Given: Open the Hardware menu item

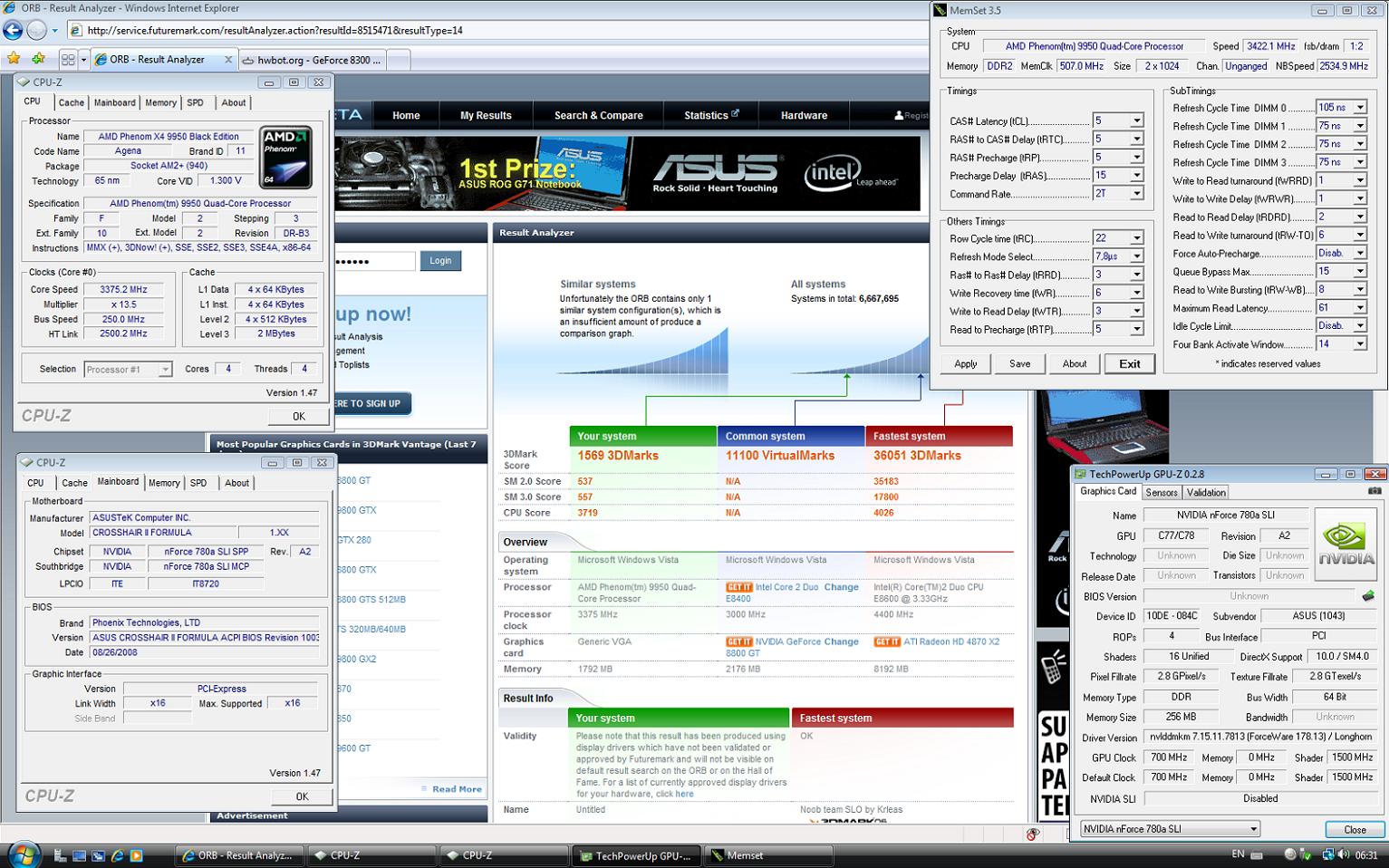Looking at the screenshot, I should 804,115.
